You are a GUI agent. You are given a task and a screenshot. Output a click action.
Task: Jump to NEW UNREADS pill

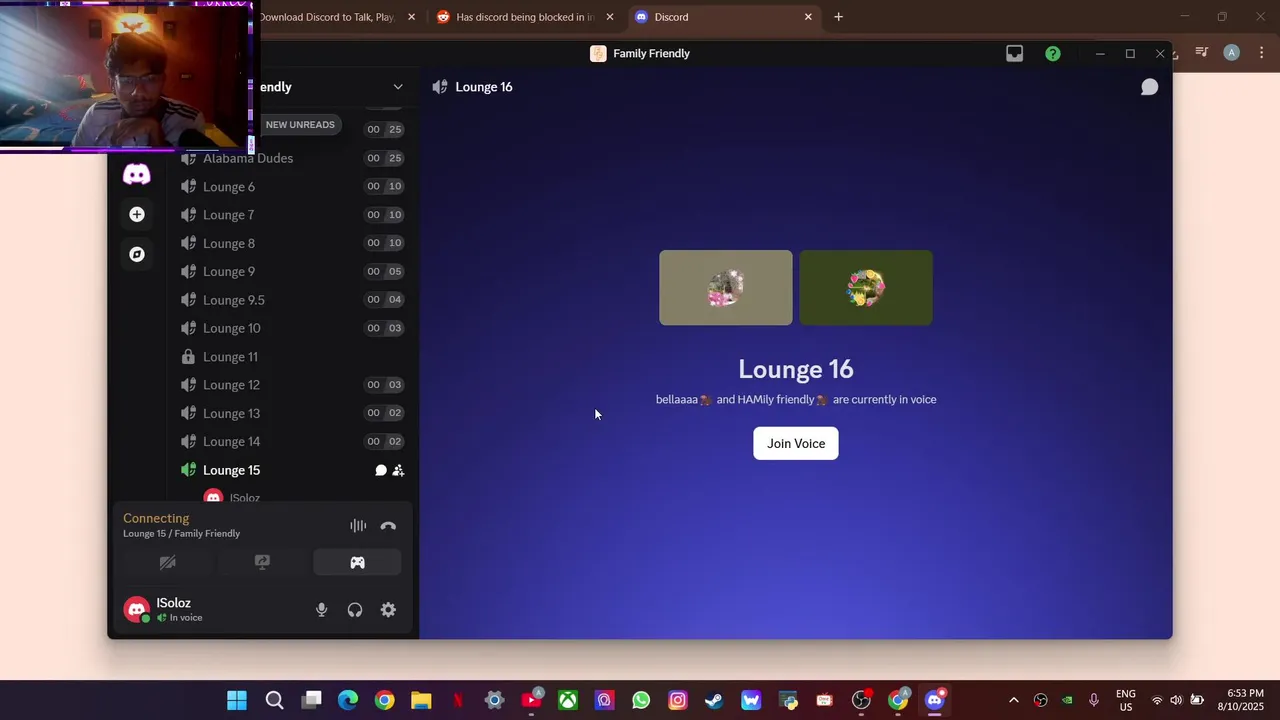pos(300,125)
